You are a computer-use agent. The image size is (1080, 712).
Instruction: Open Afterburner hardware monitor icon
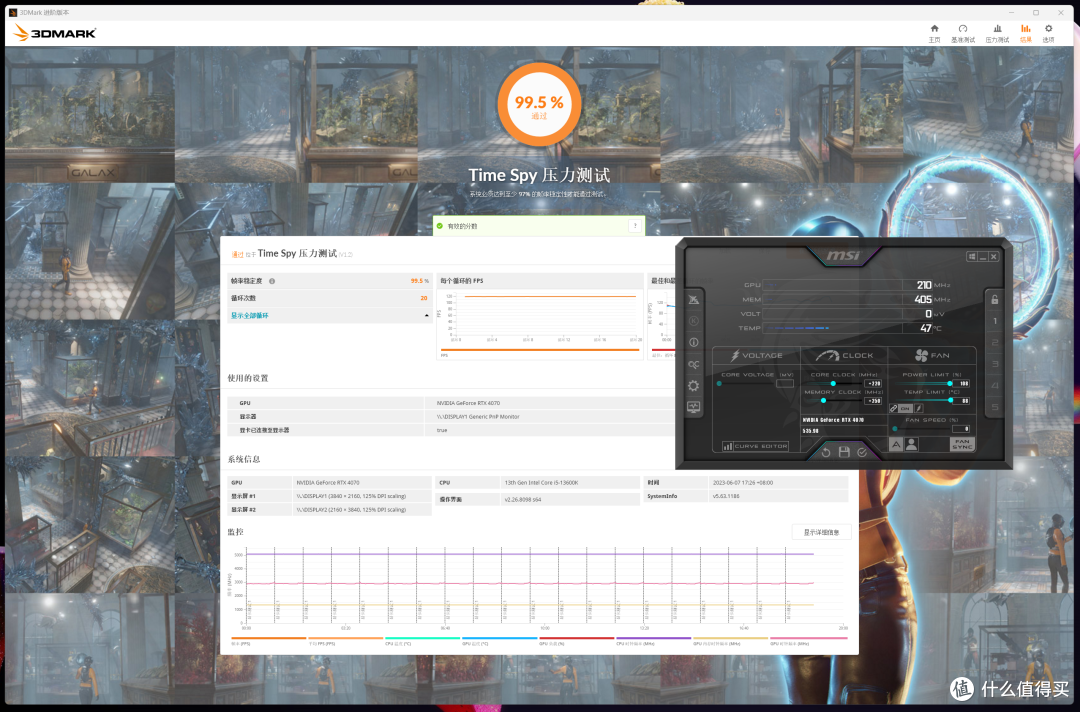point(694,407)
